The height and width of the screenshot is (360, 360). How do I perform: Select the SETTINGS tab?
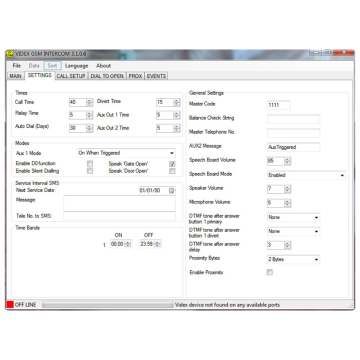pyautogui.click(x=40, y=75)
